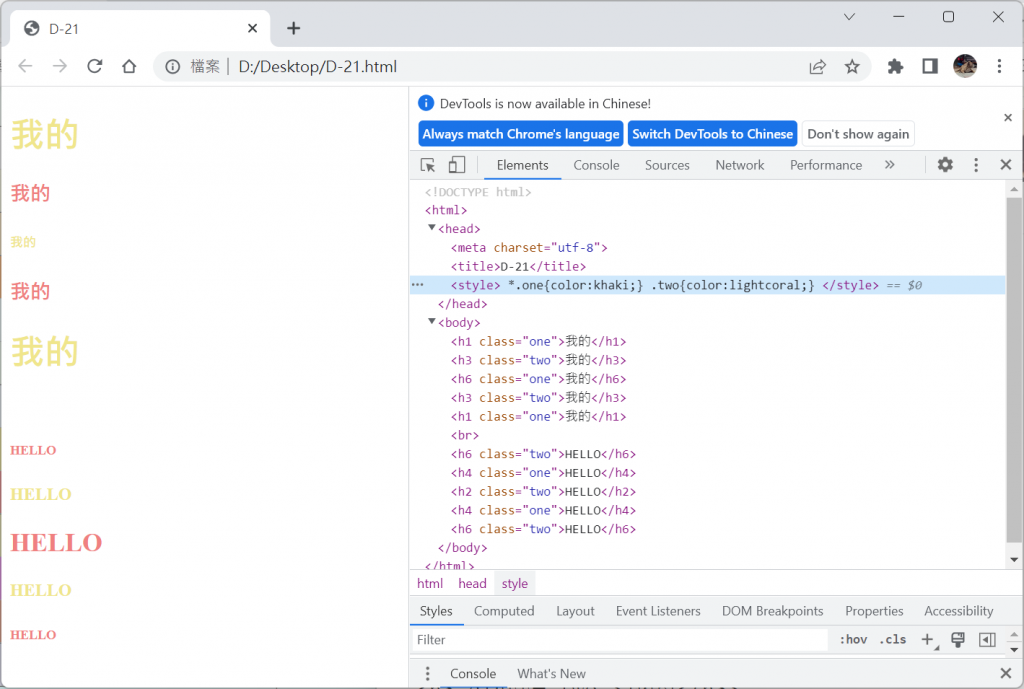Select the title D-21 node
Image resolution: width=1024 pixels, height=689 pixels.
518,266
